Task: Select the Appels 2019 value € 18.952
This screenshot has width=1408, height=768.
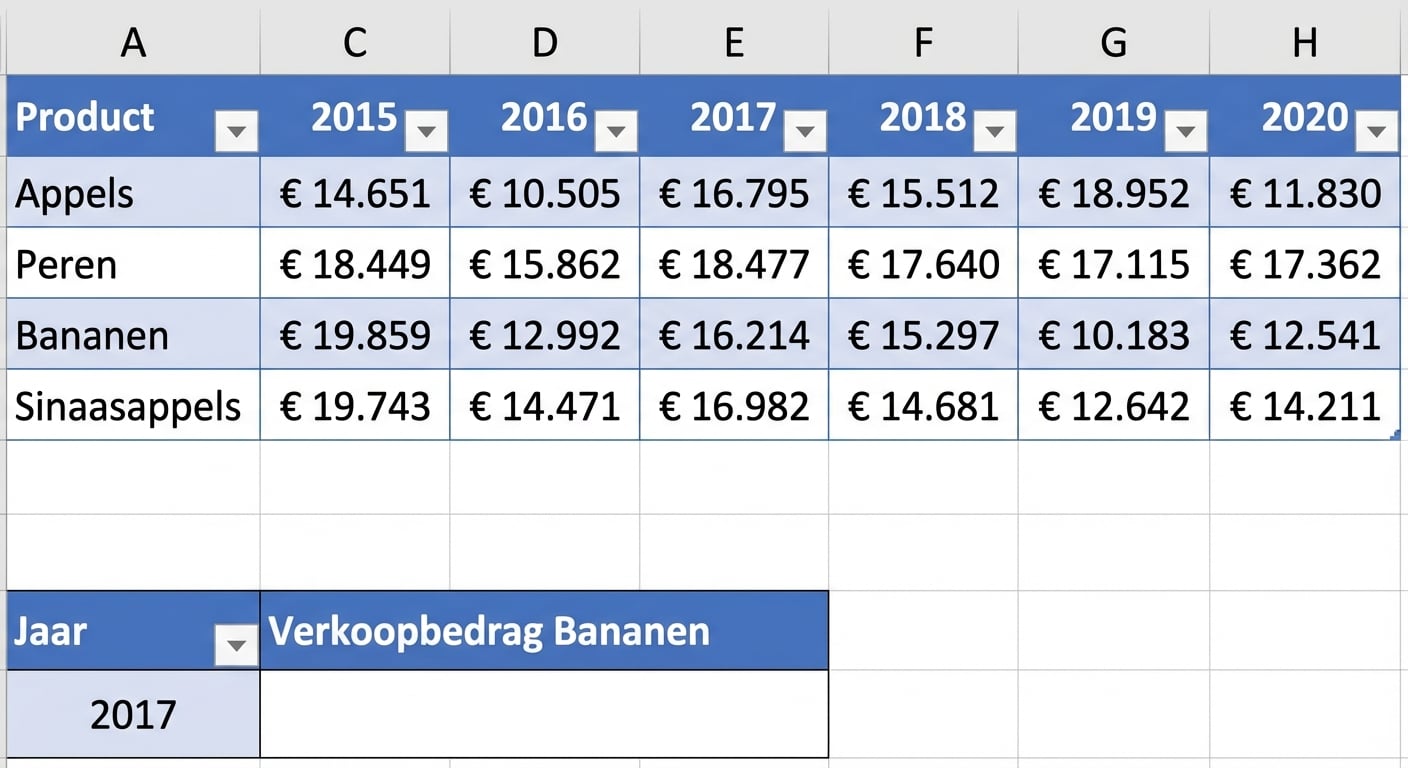Action: pos(1114,194)
